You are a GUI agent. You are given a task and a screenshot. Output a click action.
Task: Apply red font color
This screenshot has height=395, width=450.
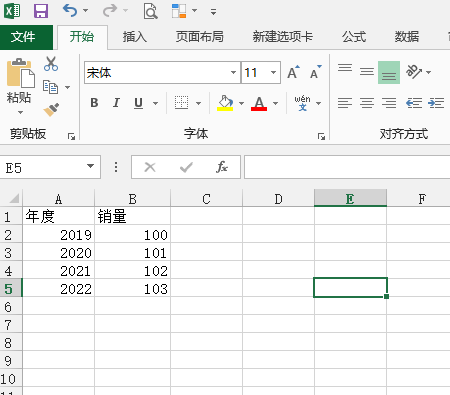259,103
